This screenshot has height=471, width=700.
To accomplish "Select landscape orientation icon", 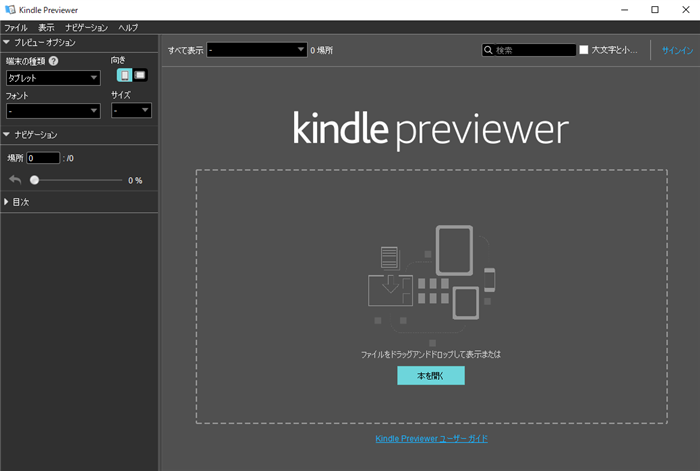I will [140, 75].
